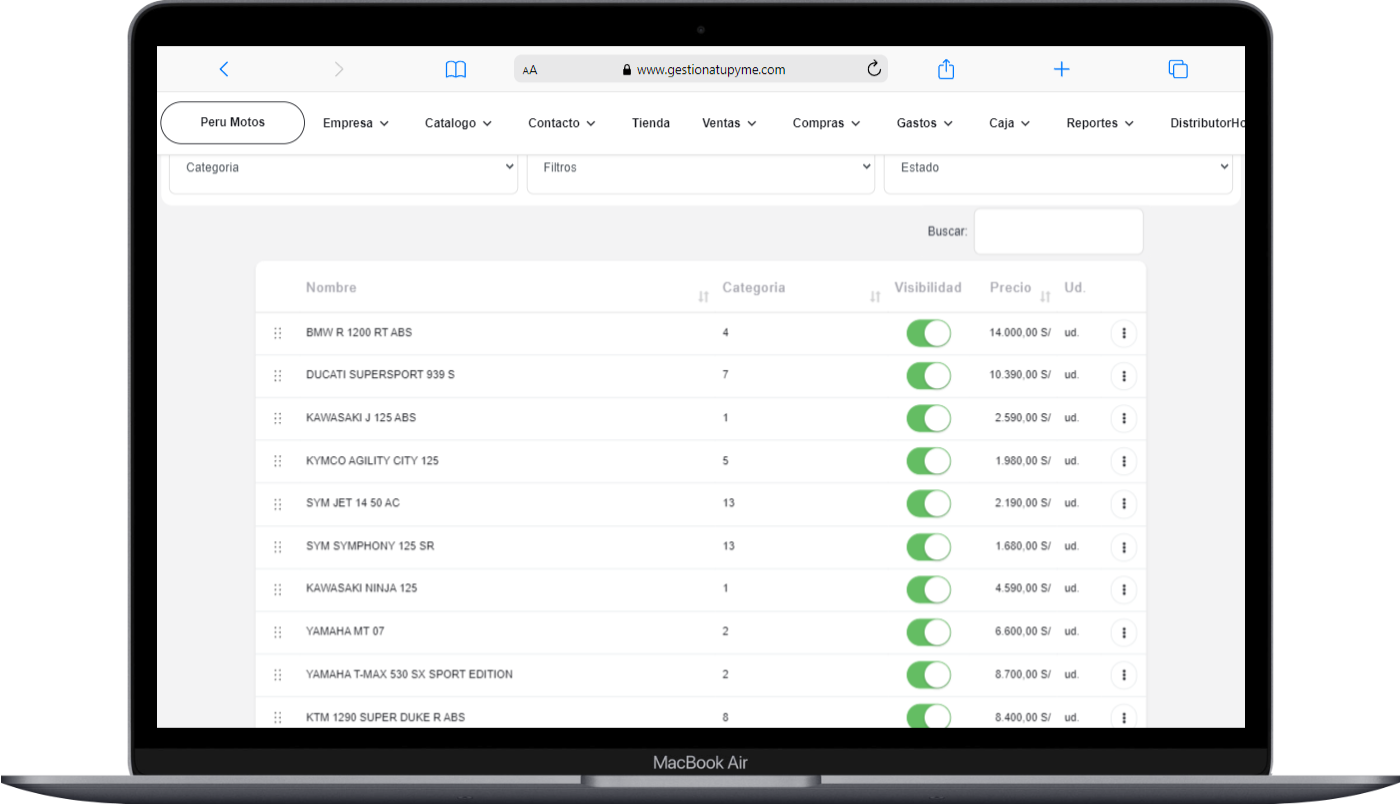Toggle visibility of KAWASAKI NINJA 125

tap(928, 590)
